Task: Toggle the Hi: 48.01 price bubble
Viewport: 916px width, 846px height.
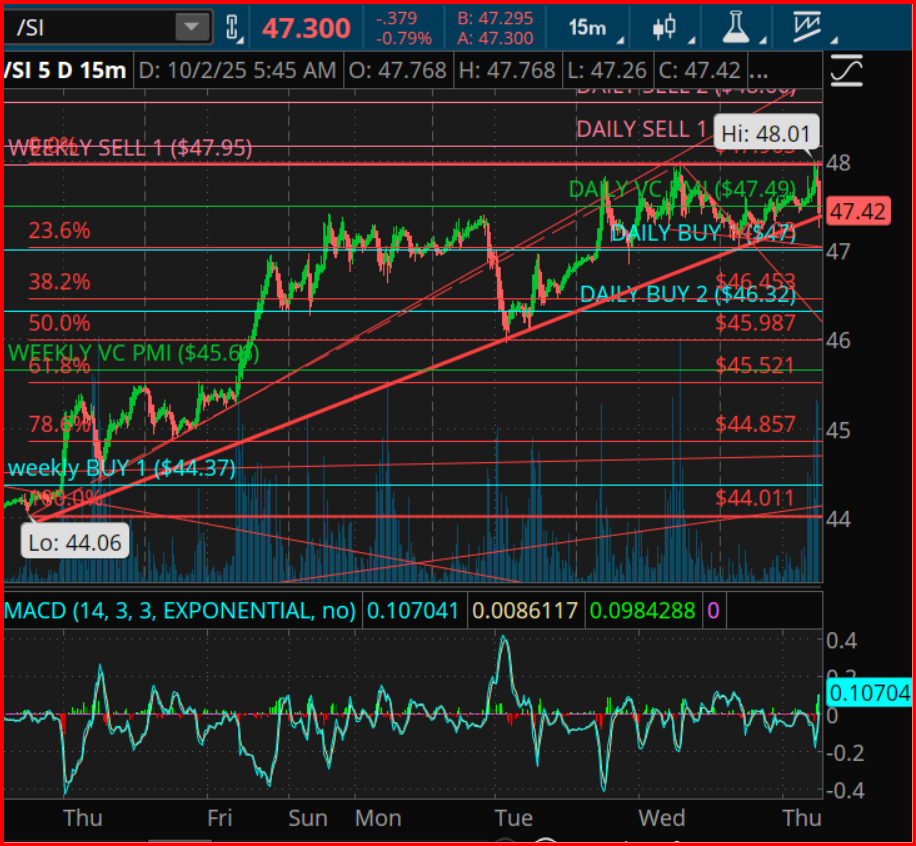Action: pyautogui.click(x=766, y=131)
